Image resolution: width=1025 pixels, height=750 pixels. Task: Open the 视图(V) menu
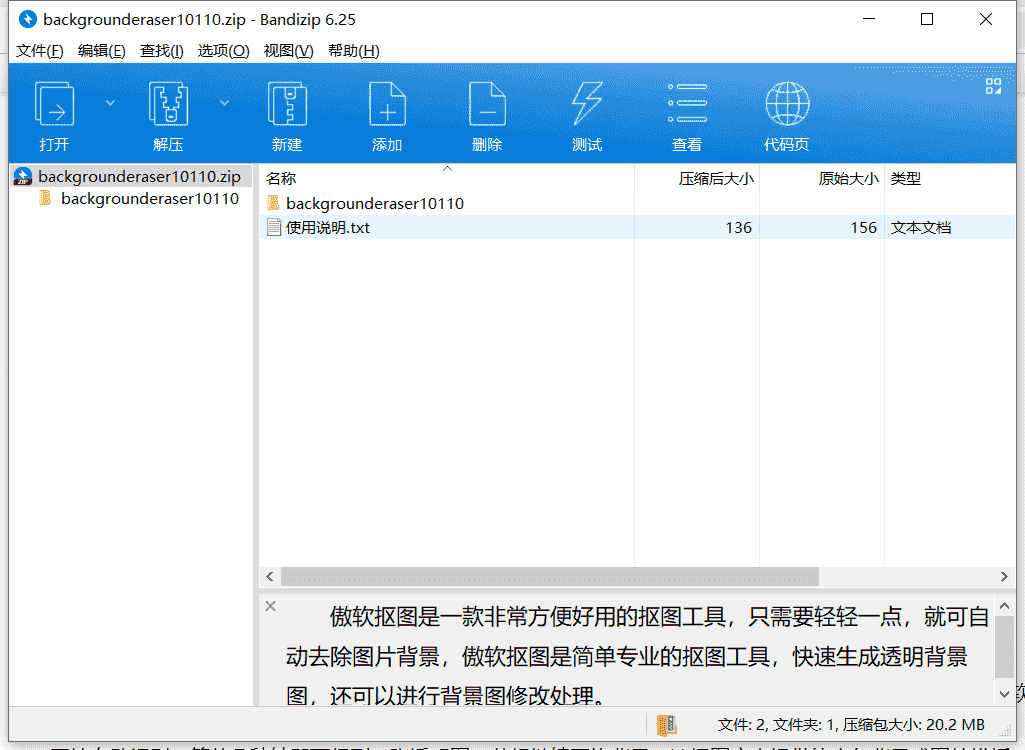(x=288, y=50)
